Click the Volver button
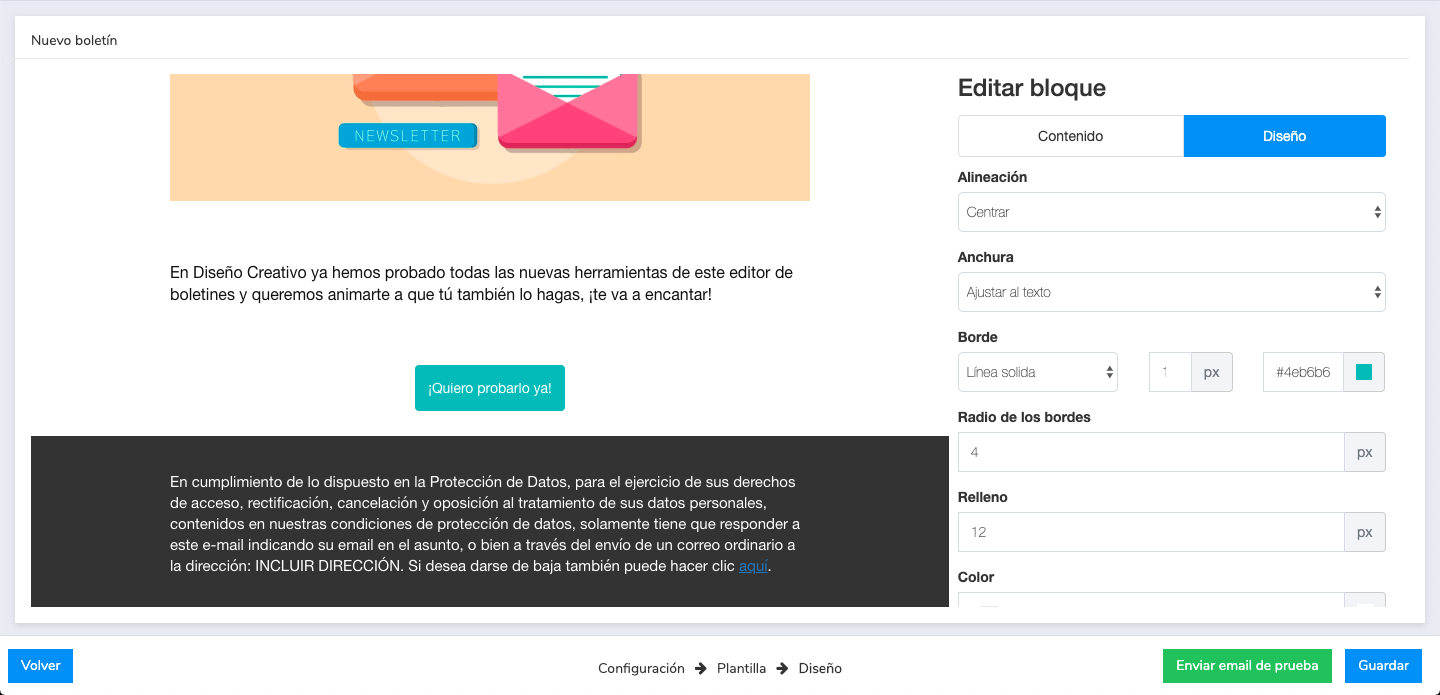This screenshot has width=1440, height=695. 40,665
